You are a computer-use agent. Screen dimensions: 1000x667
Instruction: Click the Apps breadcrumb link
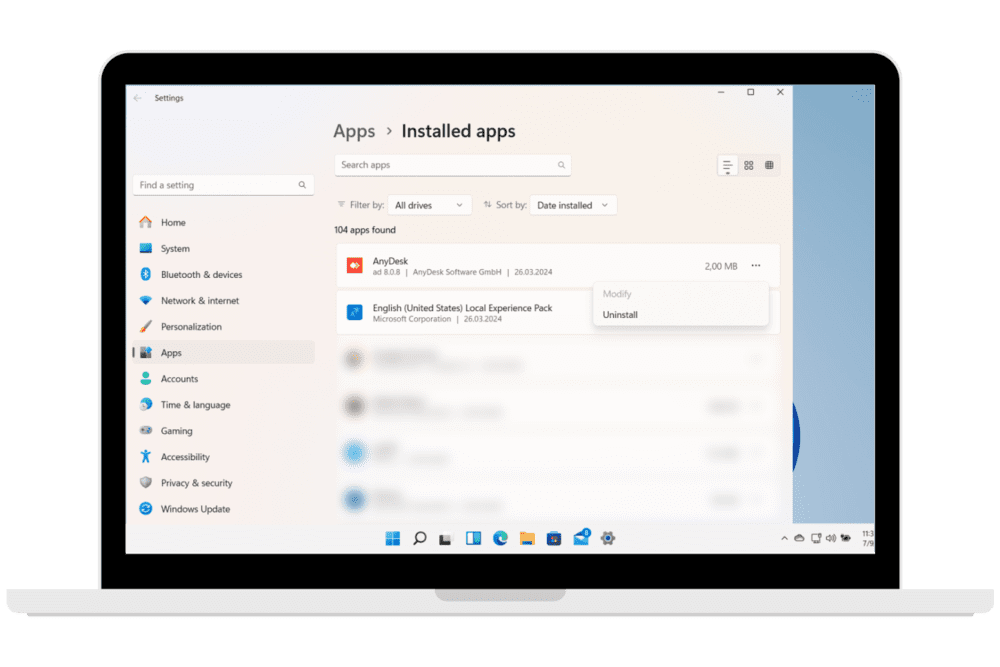pos(354,131)
